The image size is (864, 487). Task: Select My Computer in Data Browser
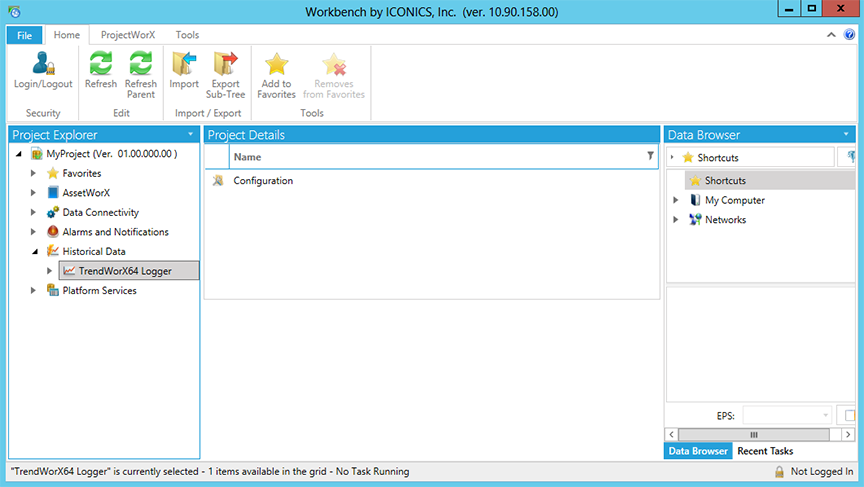click(x=734, y=200)
